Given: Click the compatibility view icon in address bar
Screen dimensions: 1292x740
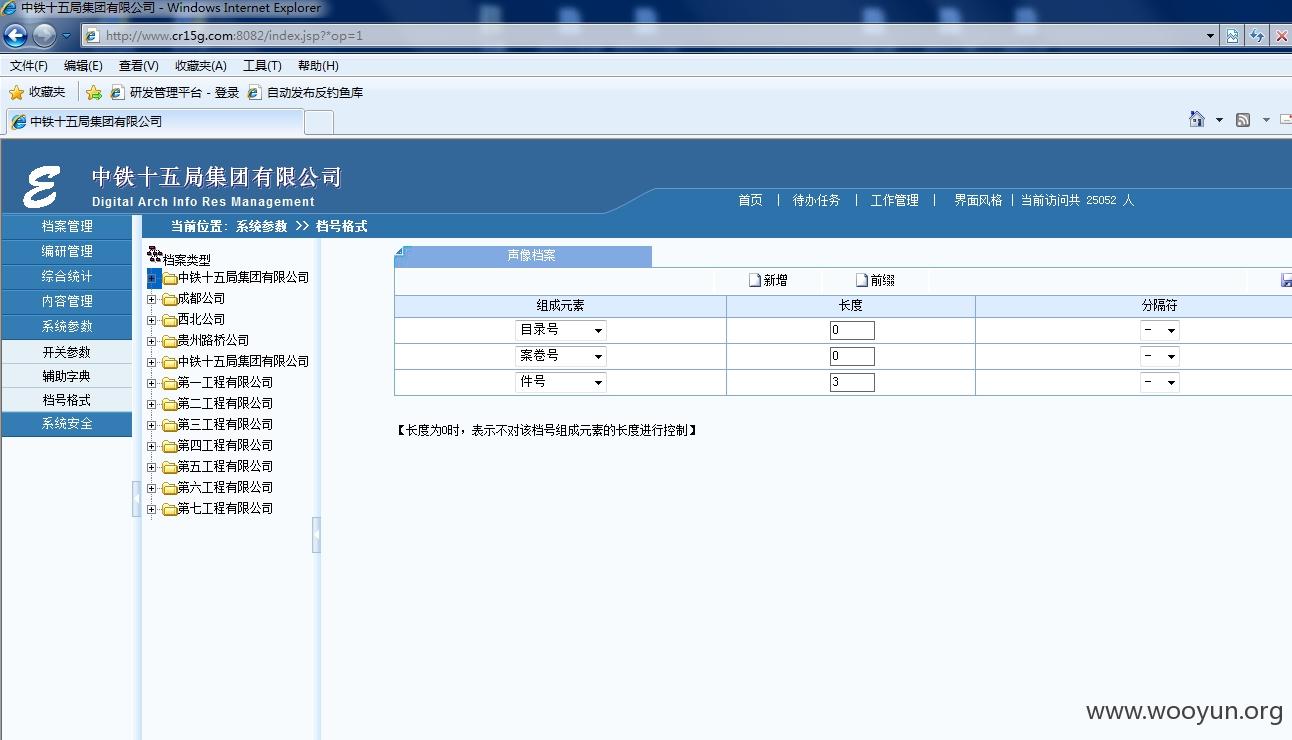Looking at the screenshot, I should [1232, 36].
